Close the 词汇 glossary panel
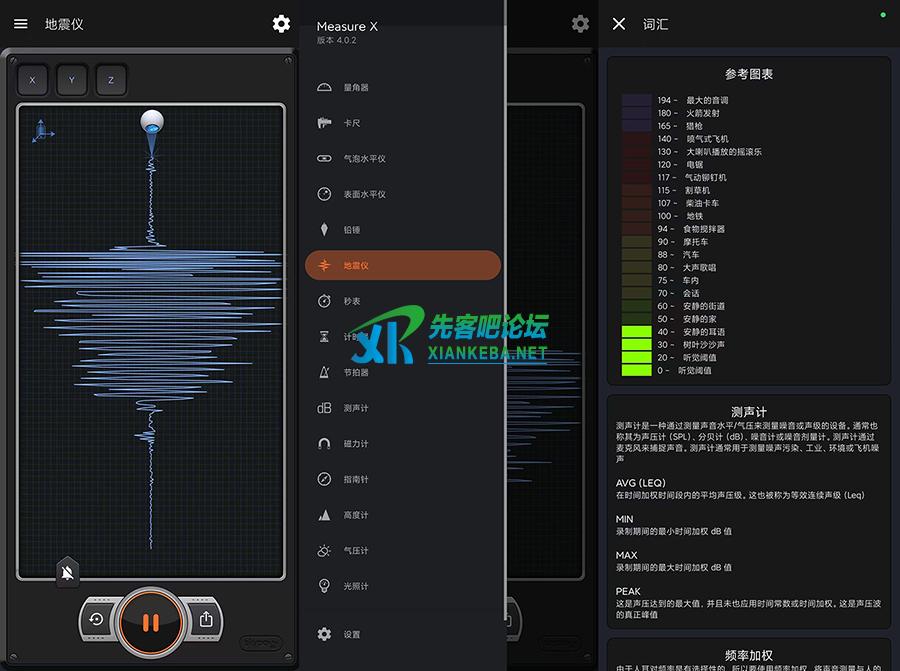The width and height of the screenshot is (900, 671). [619, 24]
